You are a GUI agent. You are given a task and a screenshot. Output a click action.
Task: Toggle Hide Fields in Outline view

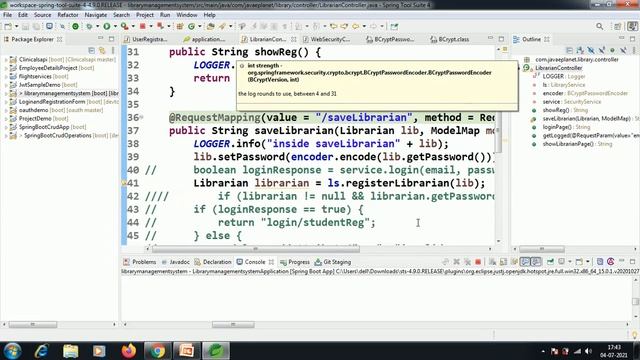[591, 50]
